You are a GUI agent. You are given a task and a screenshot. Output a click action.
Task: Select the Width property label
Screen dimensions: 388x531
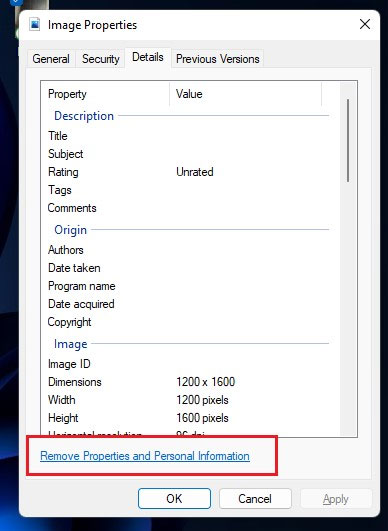(x=62, y=400)
